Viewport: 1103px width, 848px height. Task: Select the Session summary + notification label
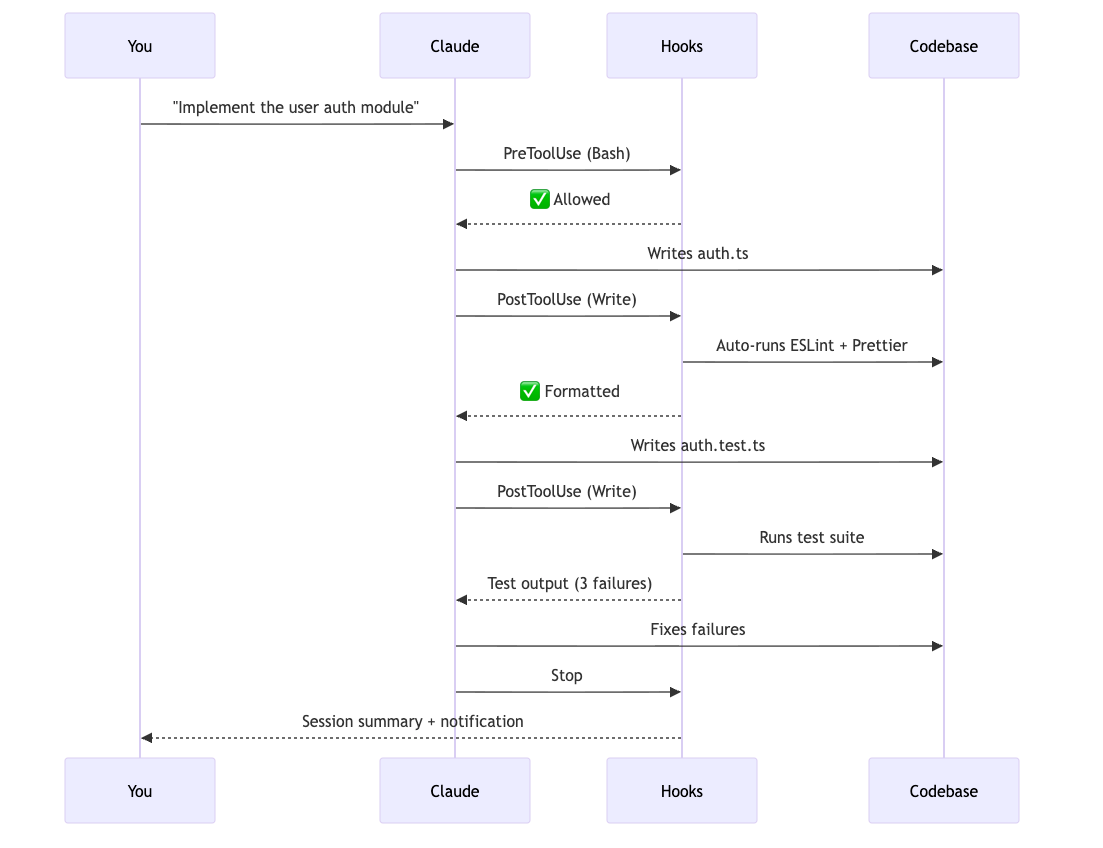pyautogui.click(x=413, y=721)
